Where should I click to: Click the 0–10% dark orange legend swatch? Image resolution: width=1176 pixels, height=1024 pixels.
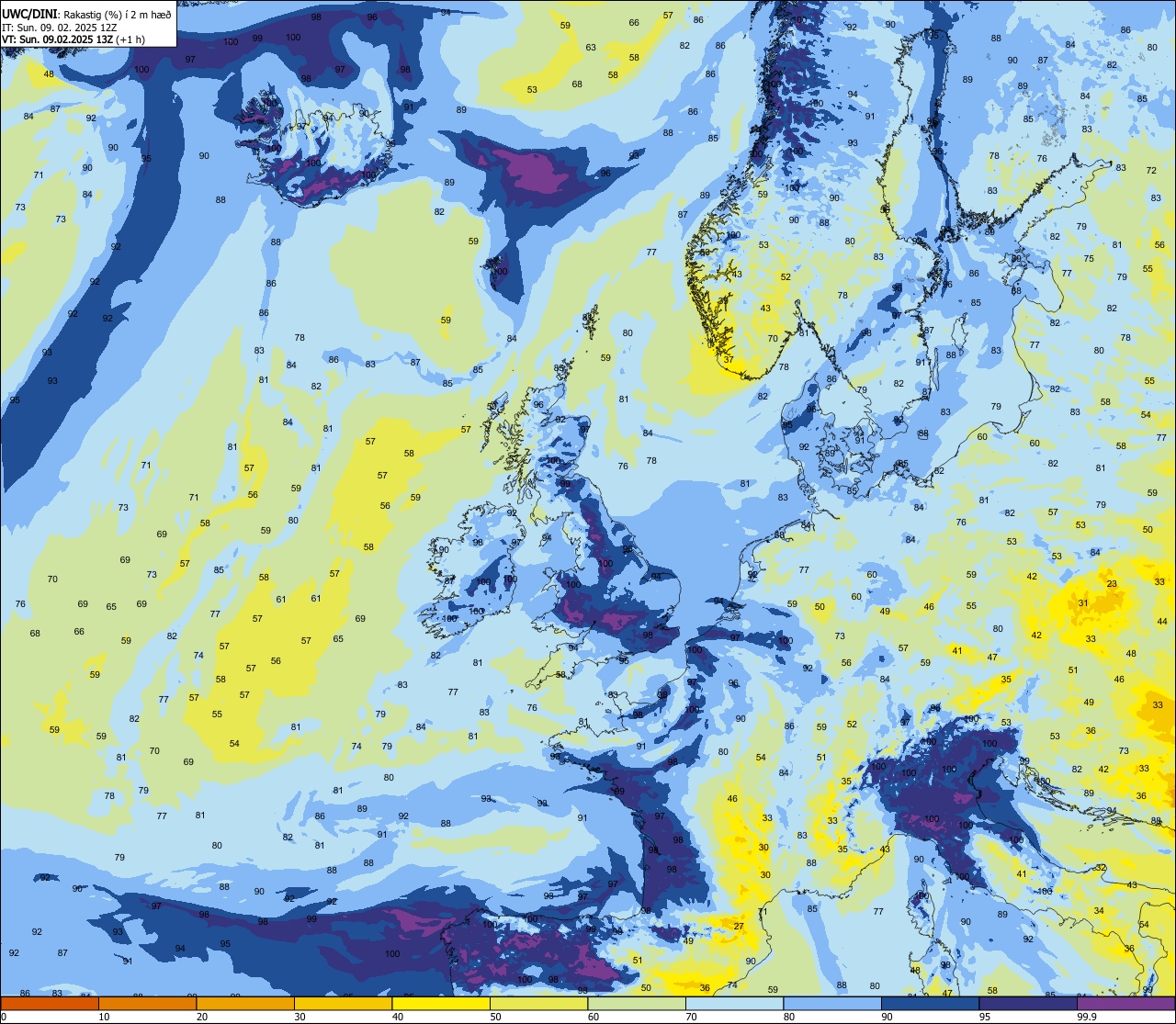[50, 1003]
